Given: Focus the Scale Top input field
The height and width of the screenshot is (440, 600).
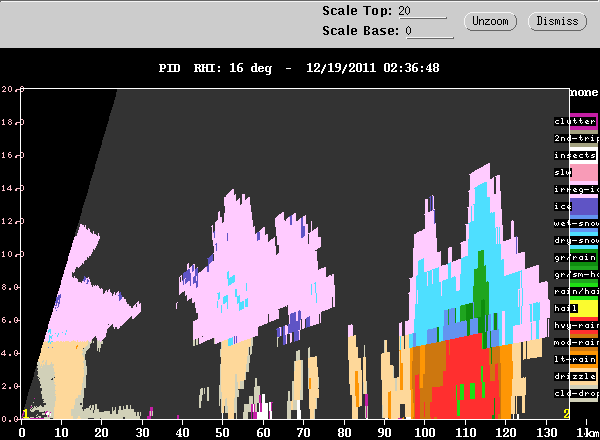Looking at the screenshot, I should pyautogui.click(x=422, y=11).
